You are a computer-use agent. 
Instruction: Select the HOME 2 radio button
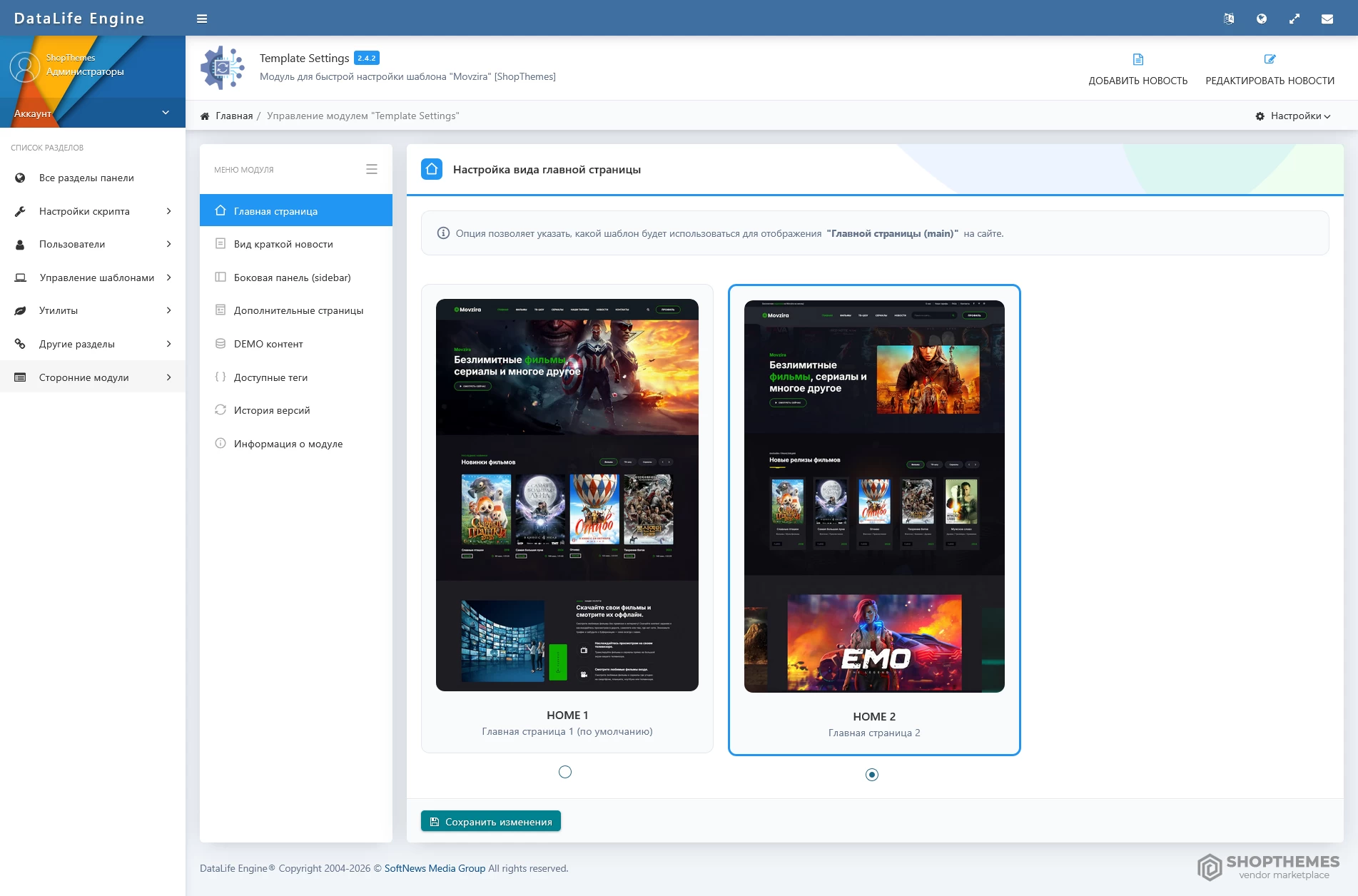coord(872,775)
